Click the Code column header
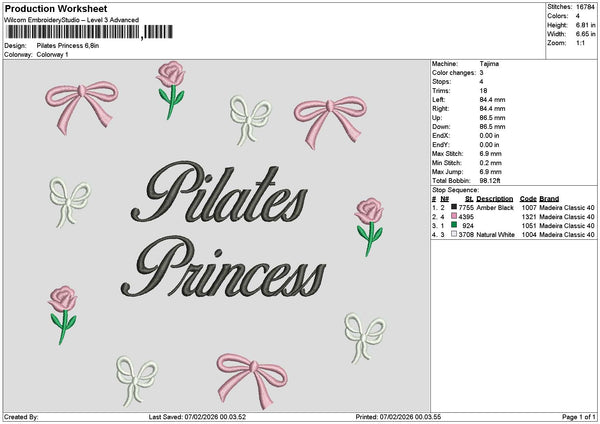Image resolution: width=600 pixels, height=424 pixels. click(x=528, y=198)
